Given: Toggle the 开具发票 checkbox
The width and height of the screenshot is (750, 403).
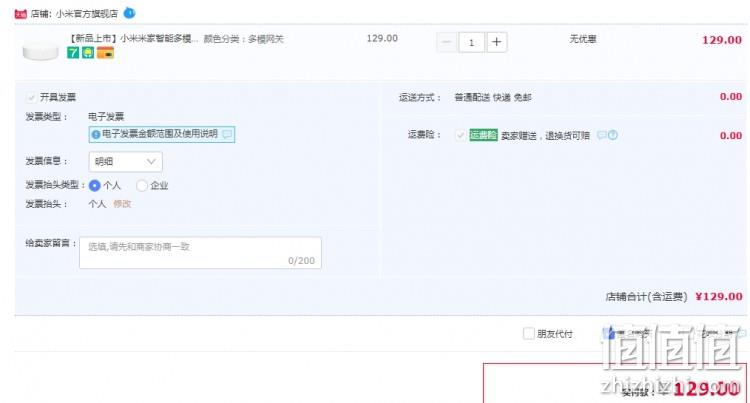Looking at the screenshot, I should (x=31, y=98).
